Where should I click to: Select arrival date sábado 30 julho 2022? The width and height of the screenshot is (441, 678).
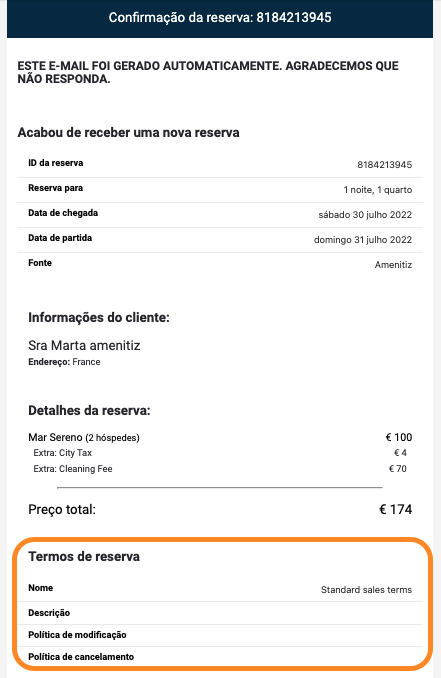click(x=365, y=215)
